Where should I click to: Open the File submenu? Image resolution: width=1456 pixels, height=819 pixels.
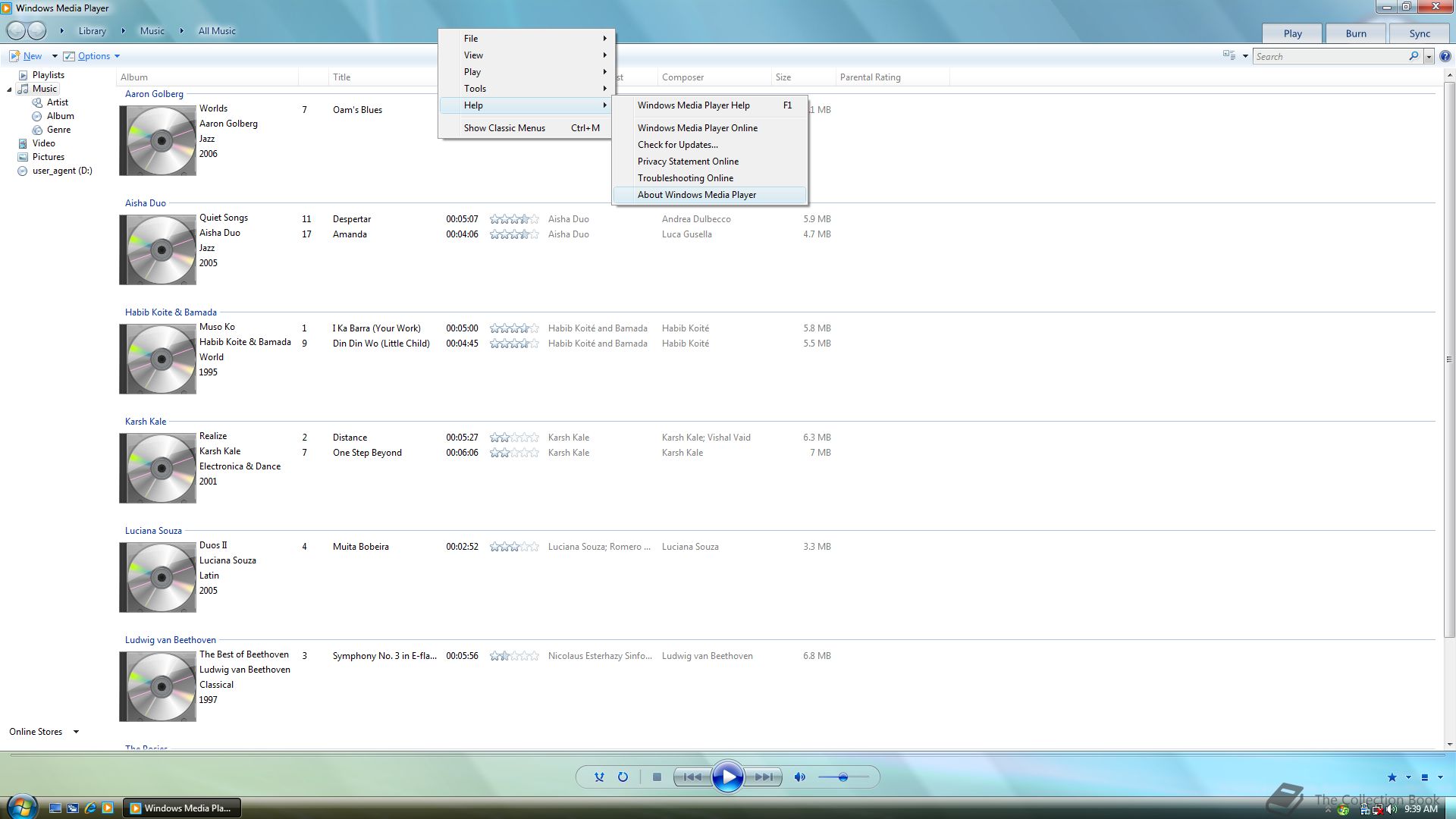[526, 39]
